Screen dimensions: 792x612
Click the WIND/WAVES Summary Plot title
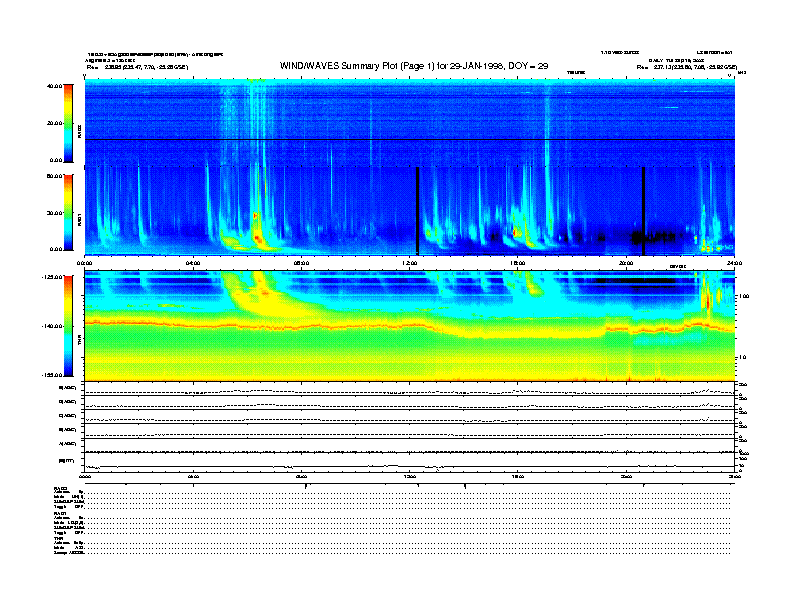[414, 66]
